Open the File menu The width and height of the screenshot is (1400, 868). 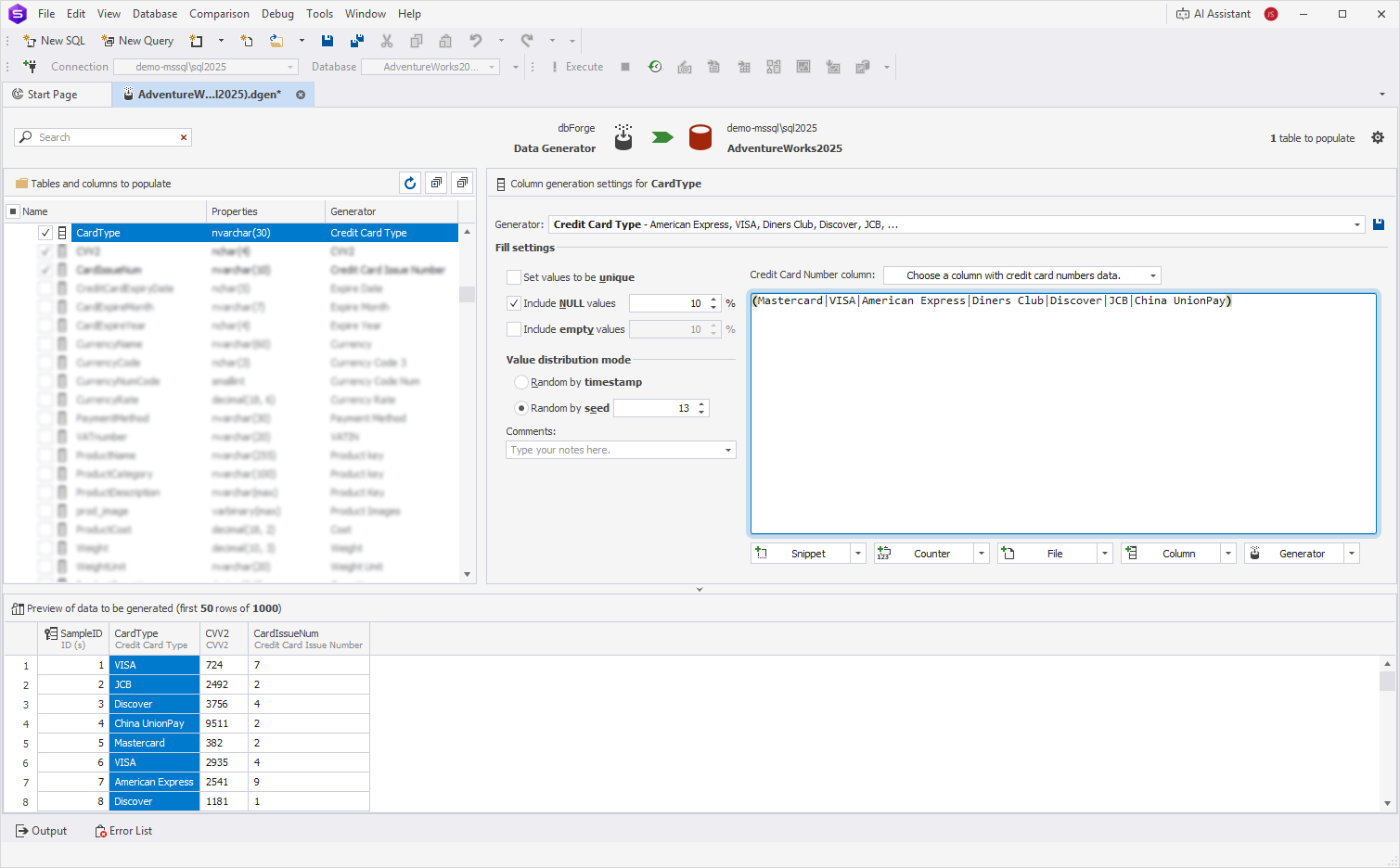coord(46,14)
